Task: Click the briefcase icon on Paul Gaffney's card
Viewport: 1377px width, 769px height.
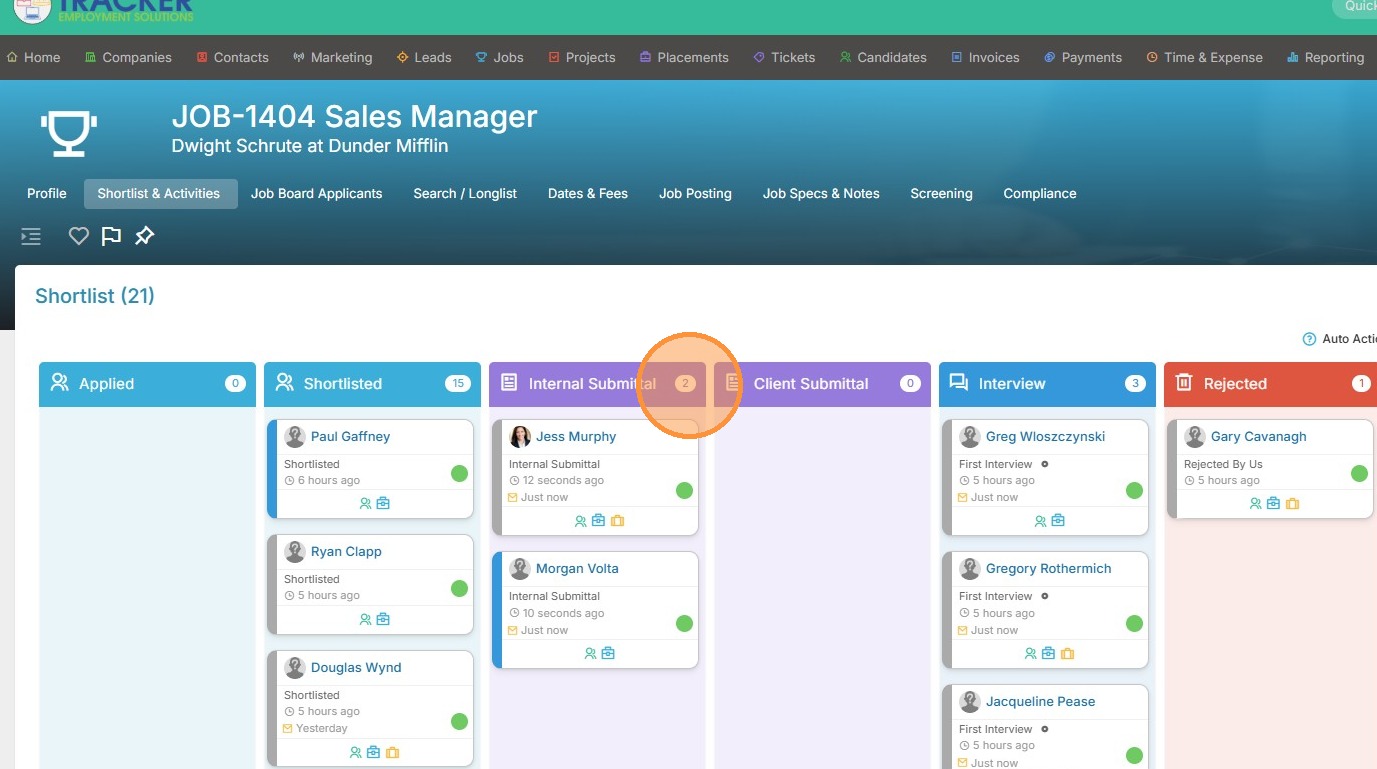Action: click(383, 503)
